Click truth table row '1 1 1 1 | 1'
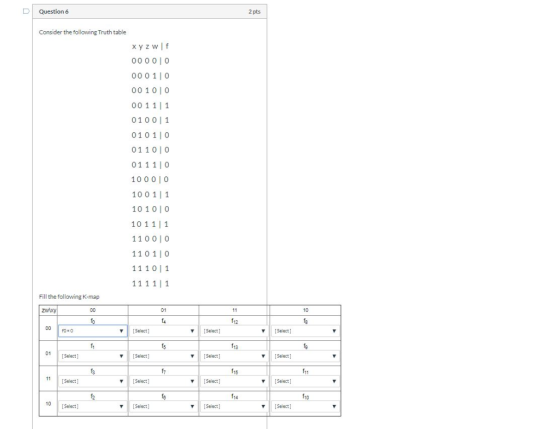 [150, 283]
